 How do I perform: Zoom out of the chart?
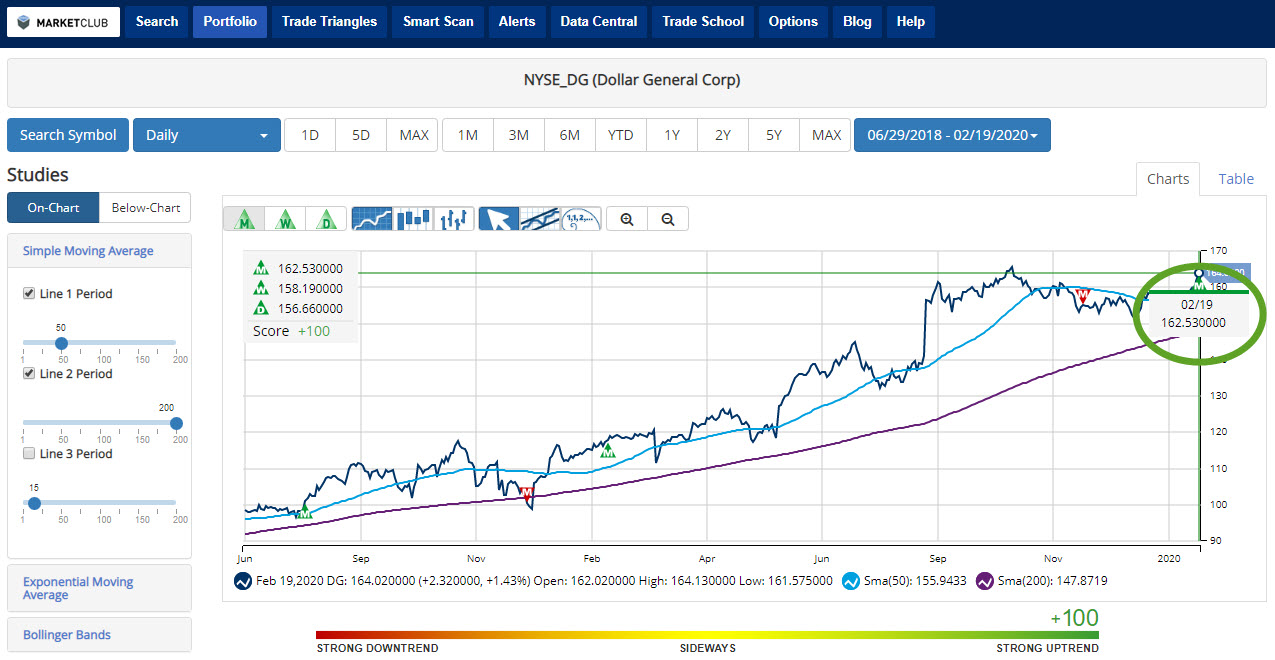(x=668, y=219)
